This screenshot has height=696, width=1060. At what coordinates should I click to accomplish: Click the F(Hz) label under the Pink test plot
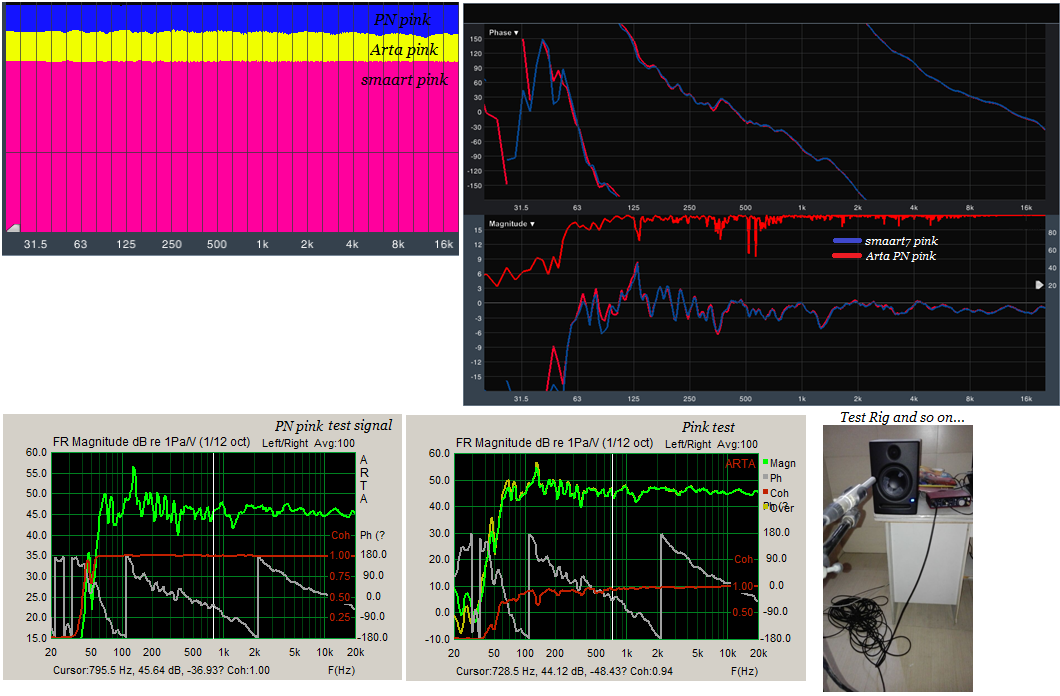[x=744, y=671]
